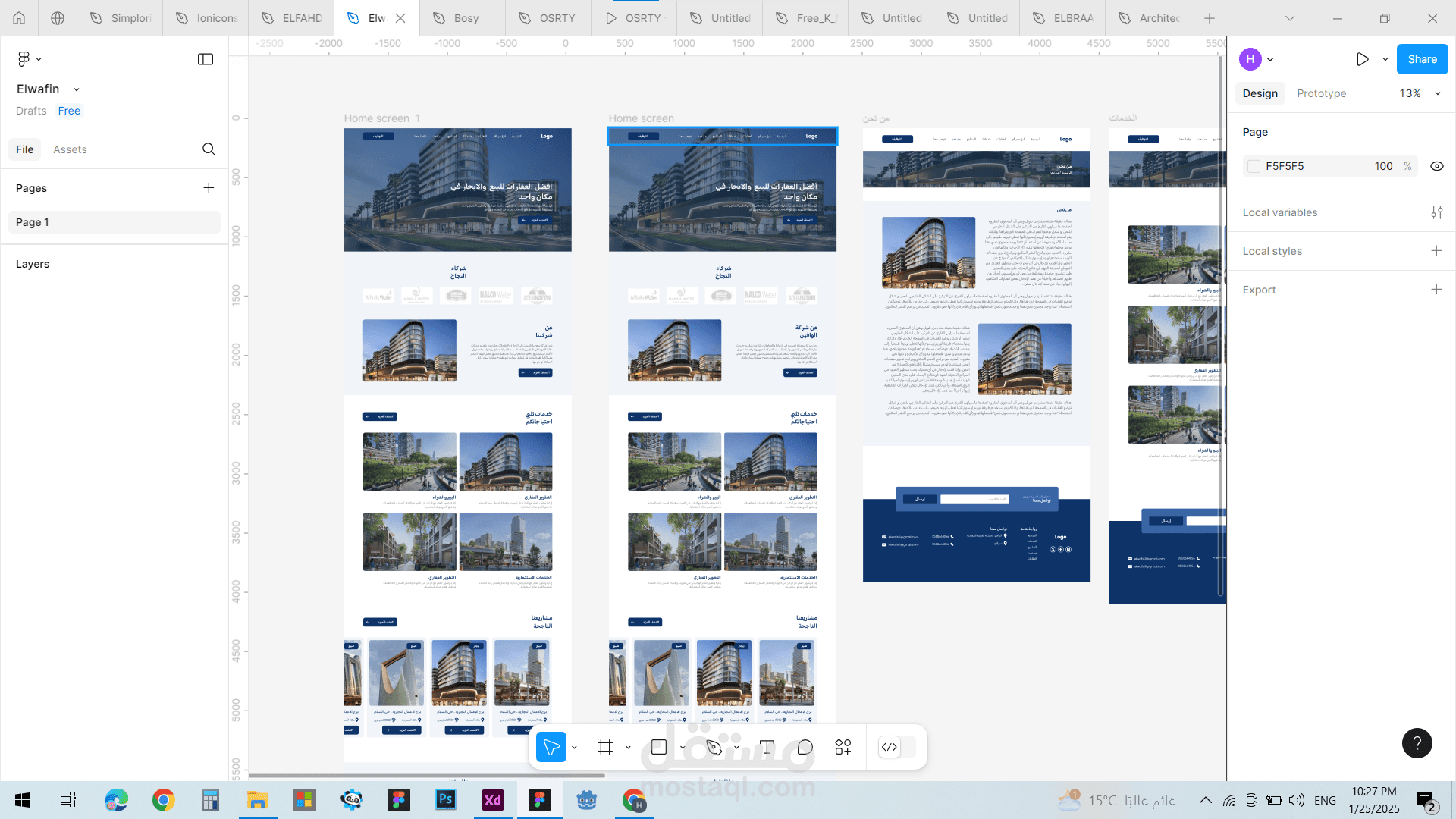Select the Text tool
Image resolution: width=1456 pixels, height=819 pixels.
click(x=767, y=747)
